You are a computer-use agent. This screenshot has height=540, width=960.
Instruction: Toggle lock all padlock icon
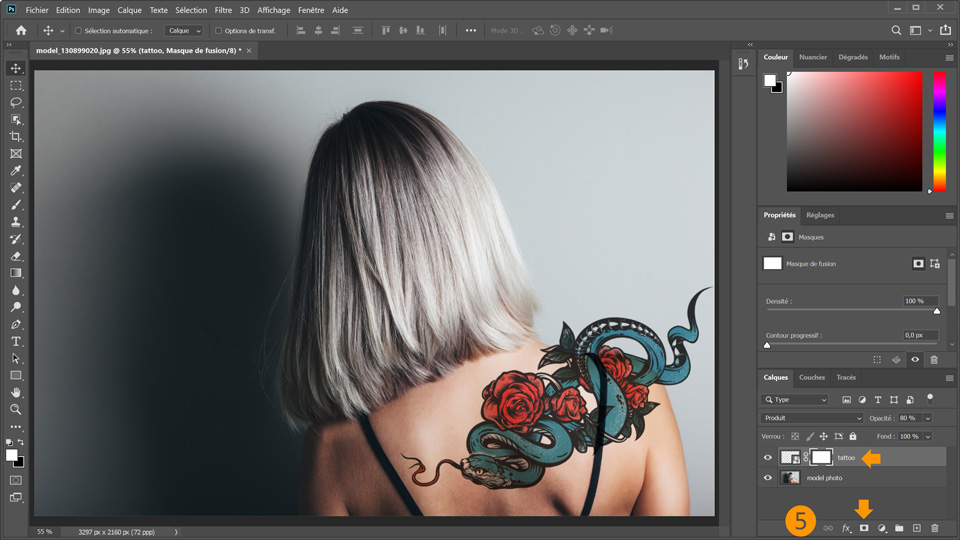click(x=853, y=437)
